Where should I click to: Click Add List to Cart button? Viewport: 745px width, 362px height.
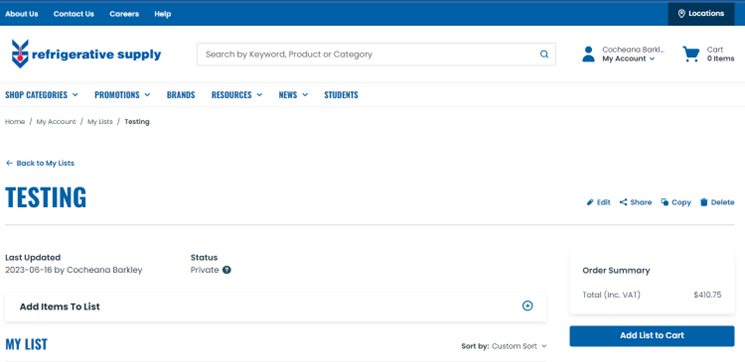click(652, 336)
